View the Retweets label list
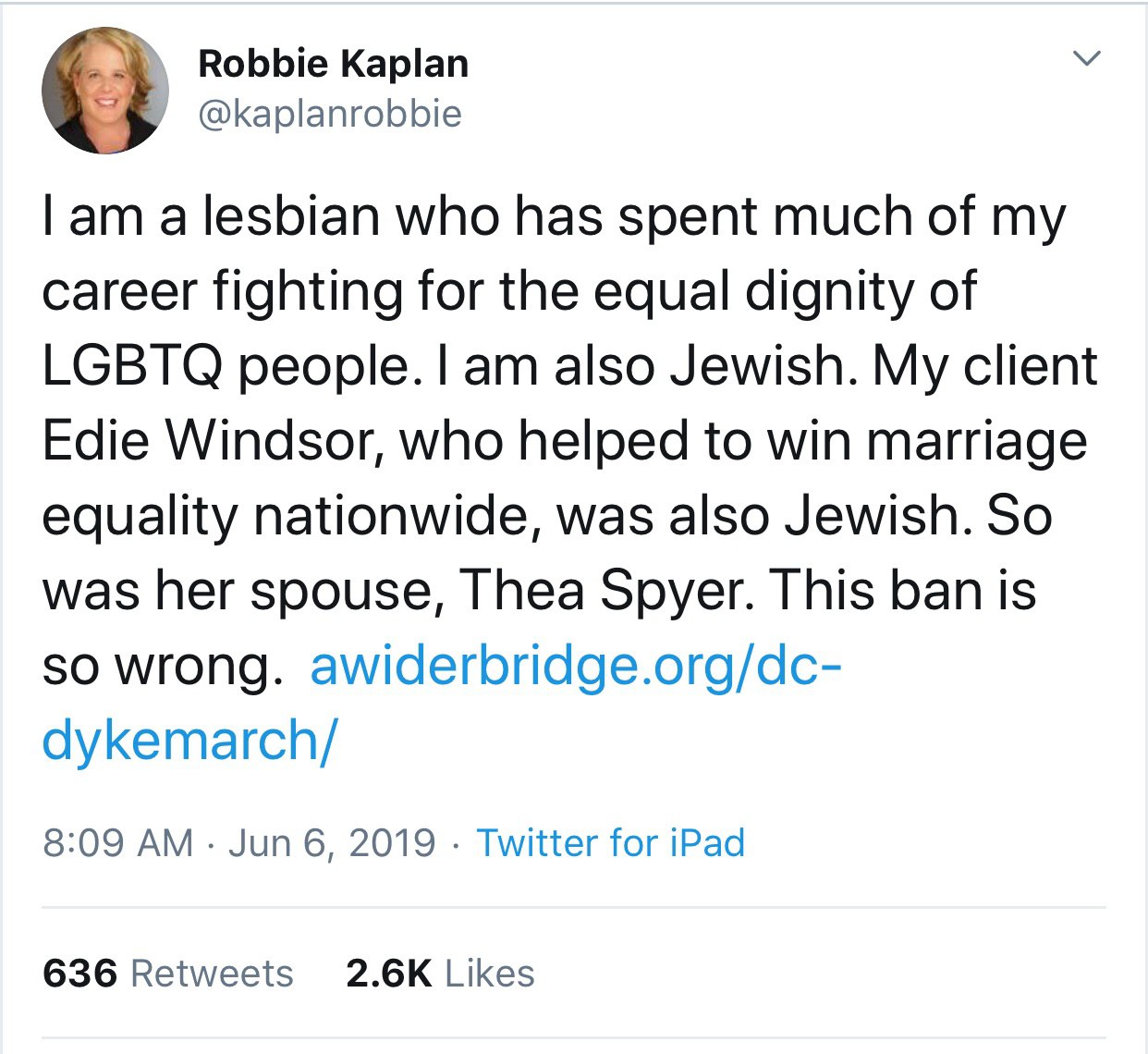The height and width of the screenshot is (1054, 1148). click(x=212, y=974)
